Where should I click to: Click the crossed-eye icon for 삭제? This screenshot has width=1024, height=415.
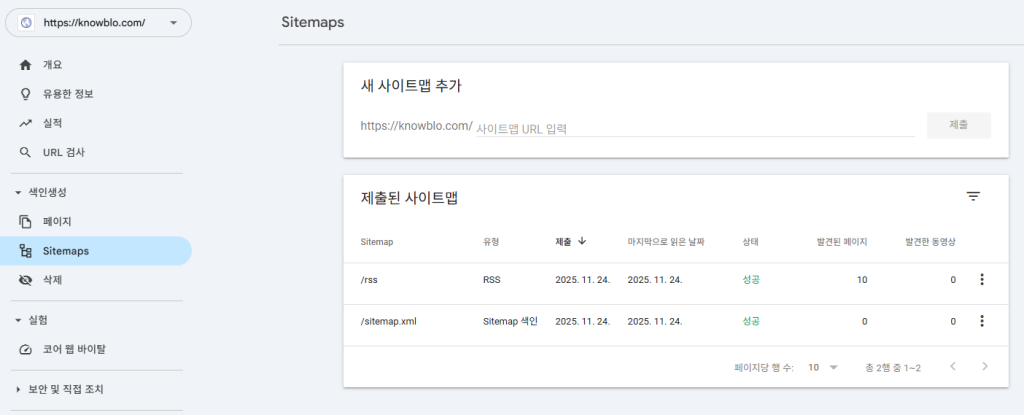click(26, 280)
